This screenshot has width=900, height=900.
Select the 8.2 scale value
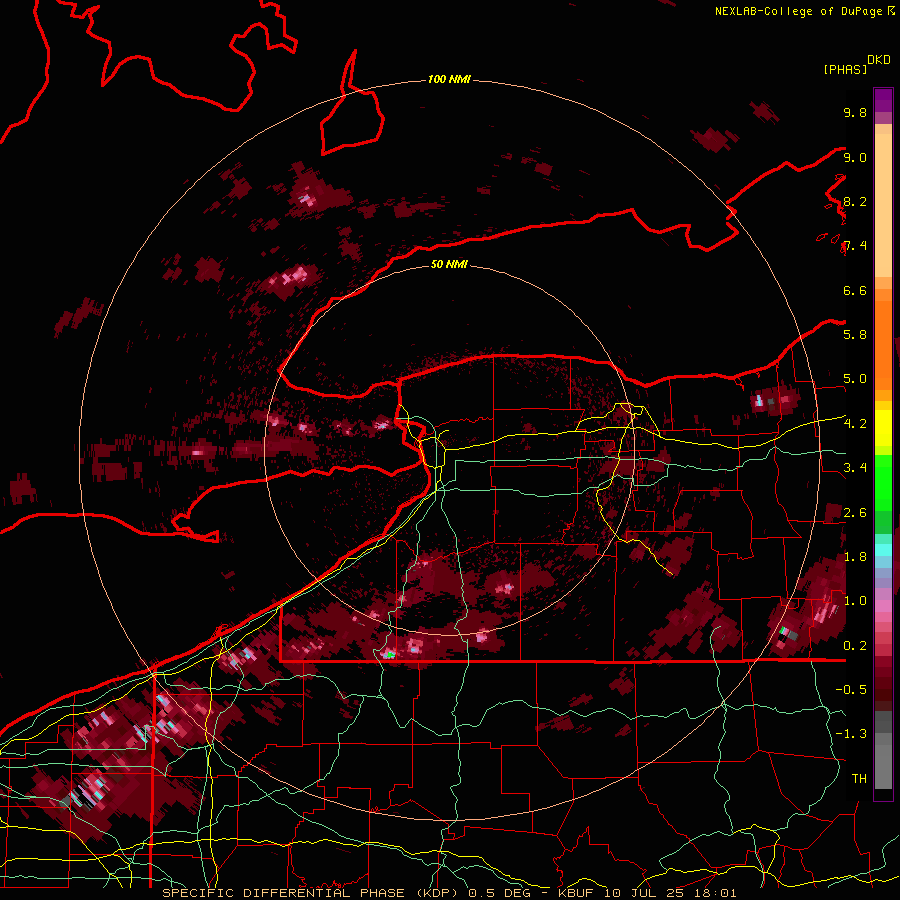click(855, 201)
